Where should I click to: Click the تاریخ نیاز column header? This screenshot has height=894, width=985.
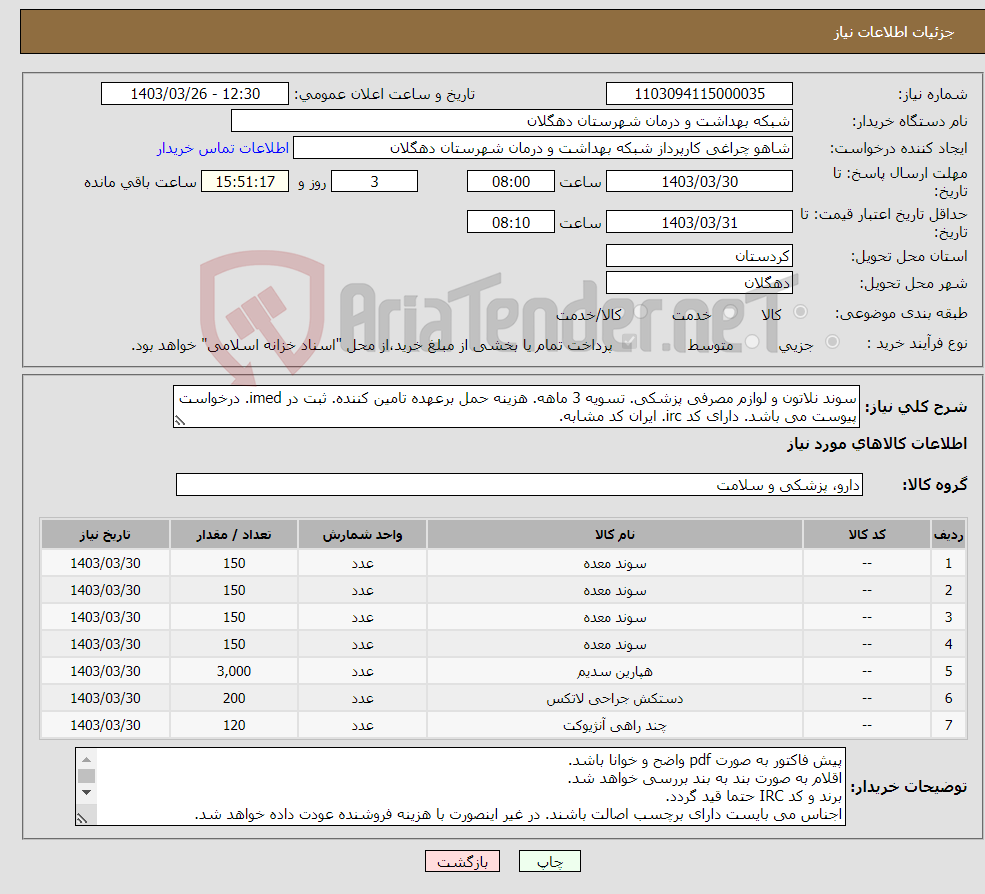point(106,535)
